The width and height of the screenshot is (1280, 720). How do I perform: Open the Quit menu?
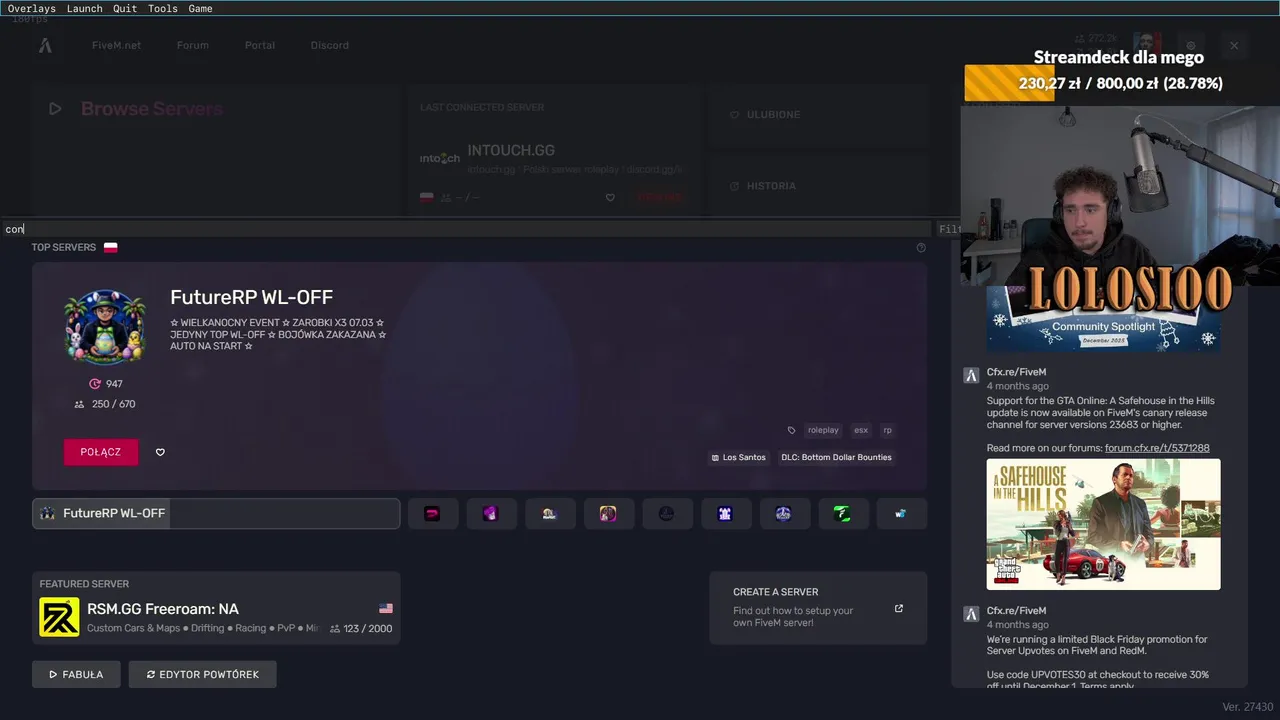125,8
